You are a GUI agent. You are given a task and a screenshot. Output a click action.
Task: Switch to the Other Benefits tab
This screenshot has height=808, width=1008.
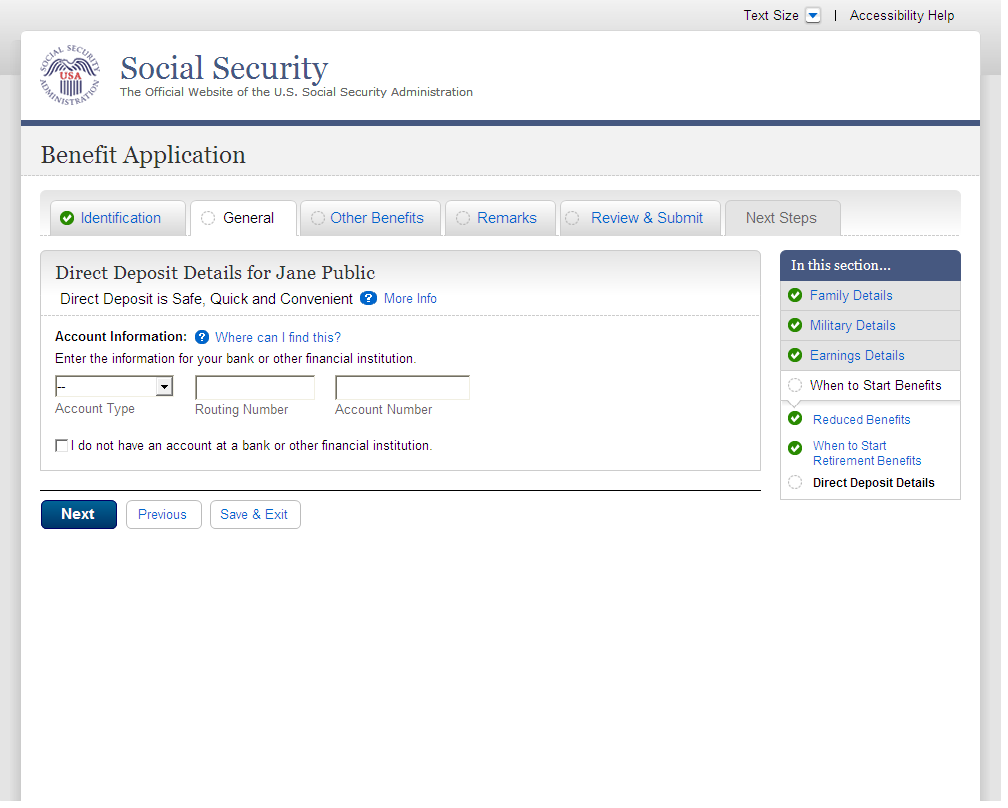coord(376,218)
